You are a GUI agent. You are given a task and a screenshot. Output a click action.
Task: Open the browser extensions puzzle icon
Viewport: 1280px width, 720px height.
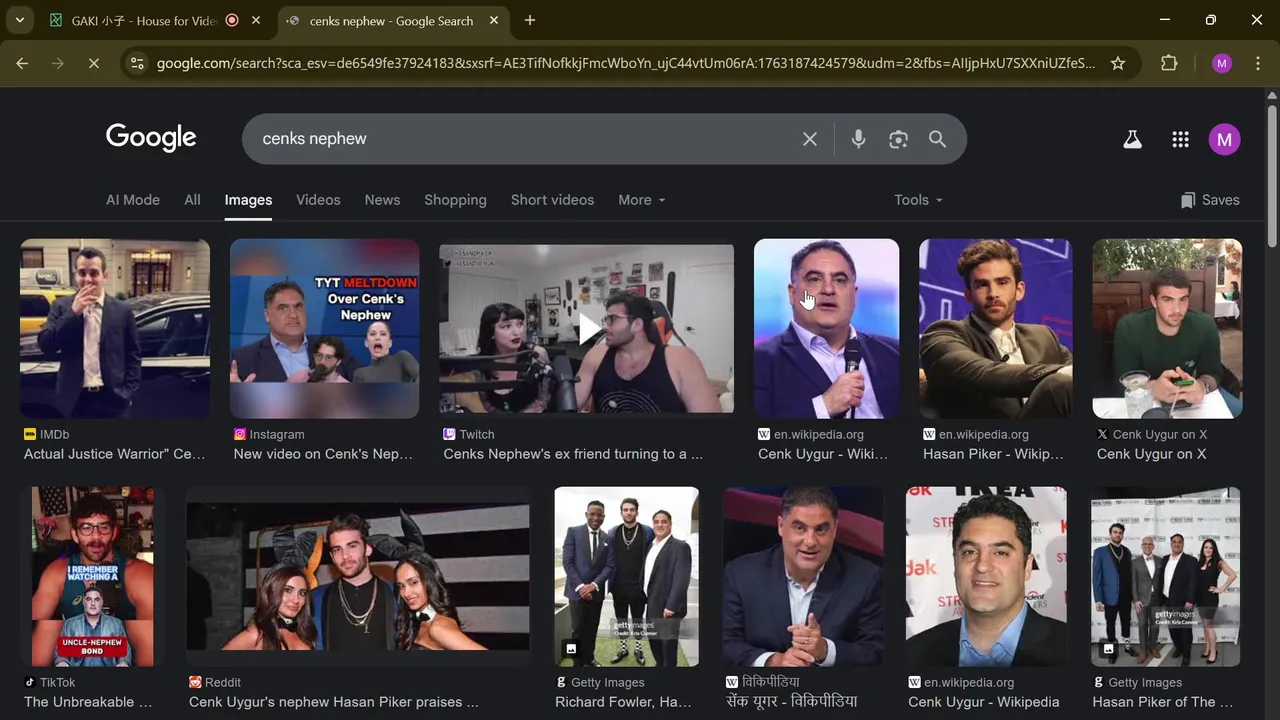tap(1169, 63)
